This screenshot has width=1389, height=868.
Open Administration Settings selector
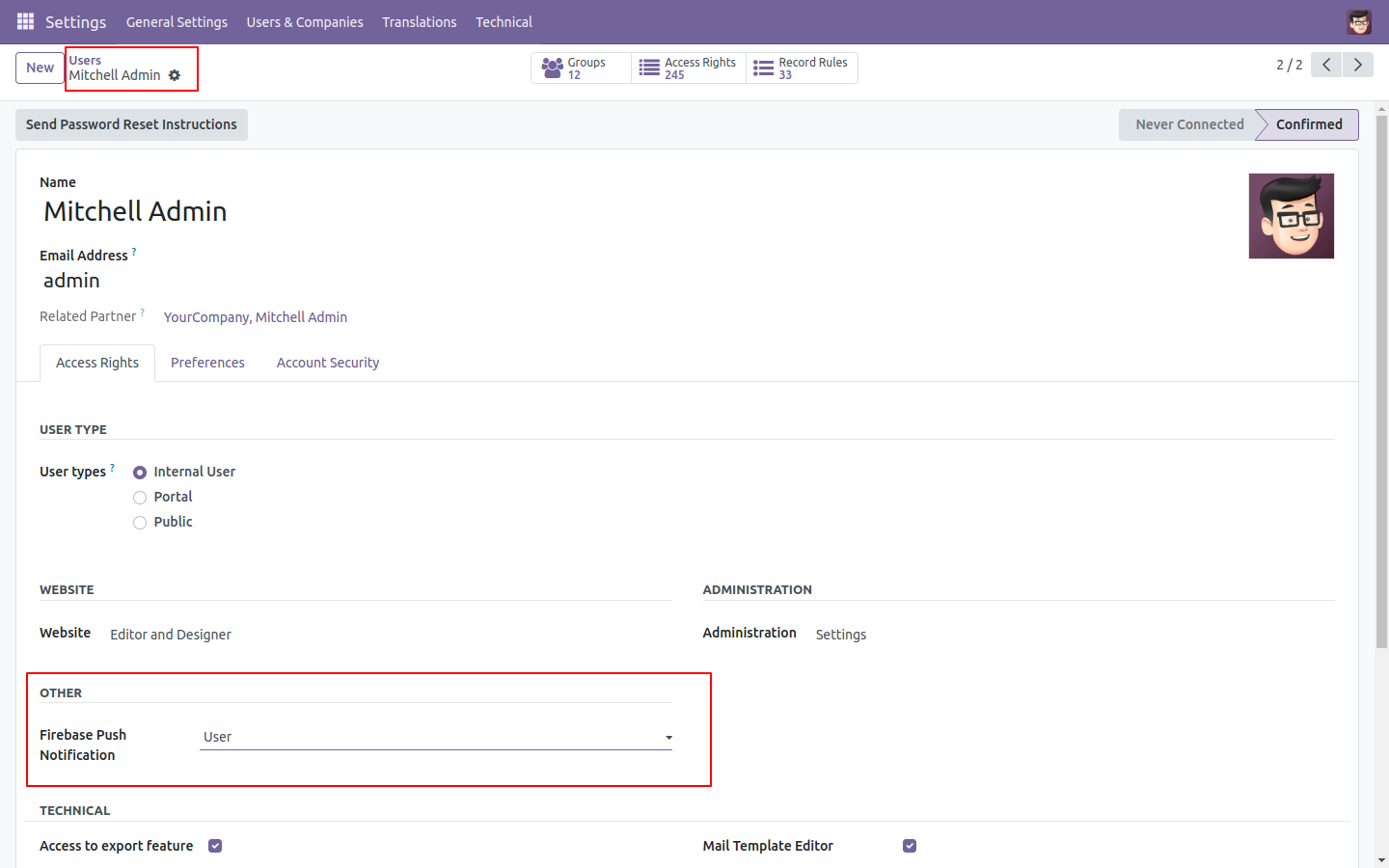click(x=841, y=635)
